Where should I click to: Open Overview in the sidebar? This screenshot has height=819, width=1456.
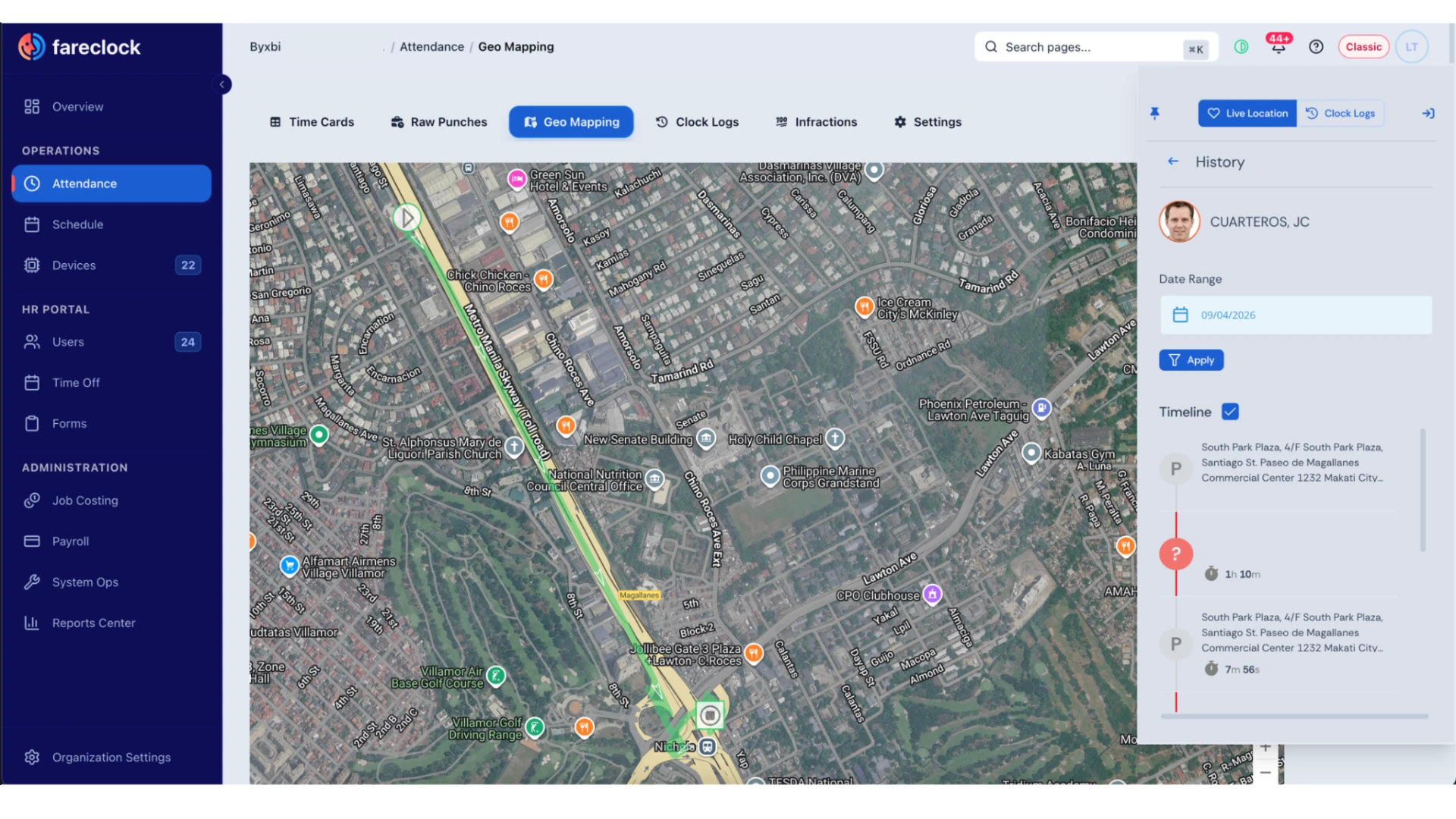coord(111,107)
